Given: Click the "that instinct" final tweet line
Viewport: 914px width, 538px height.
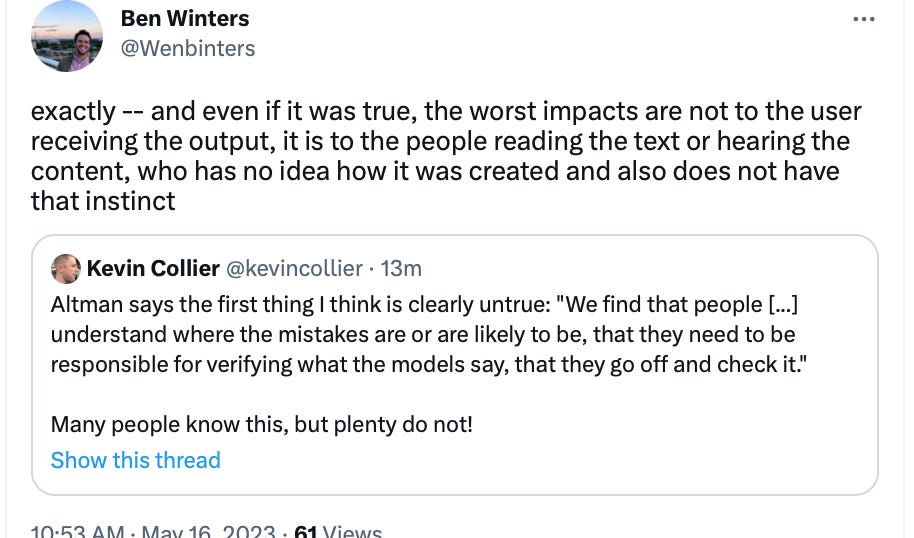Looking at the screenshot, I should click(x=103, y=201).
